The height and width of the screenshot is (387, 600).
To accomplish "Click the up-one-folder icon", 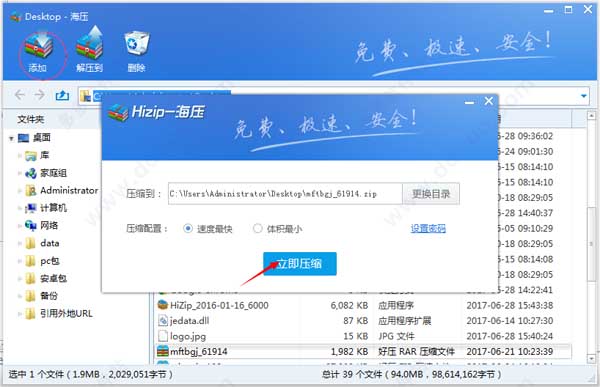I will coord(62,95).
